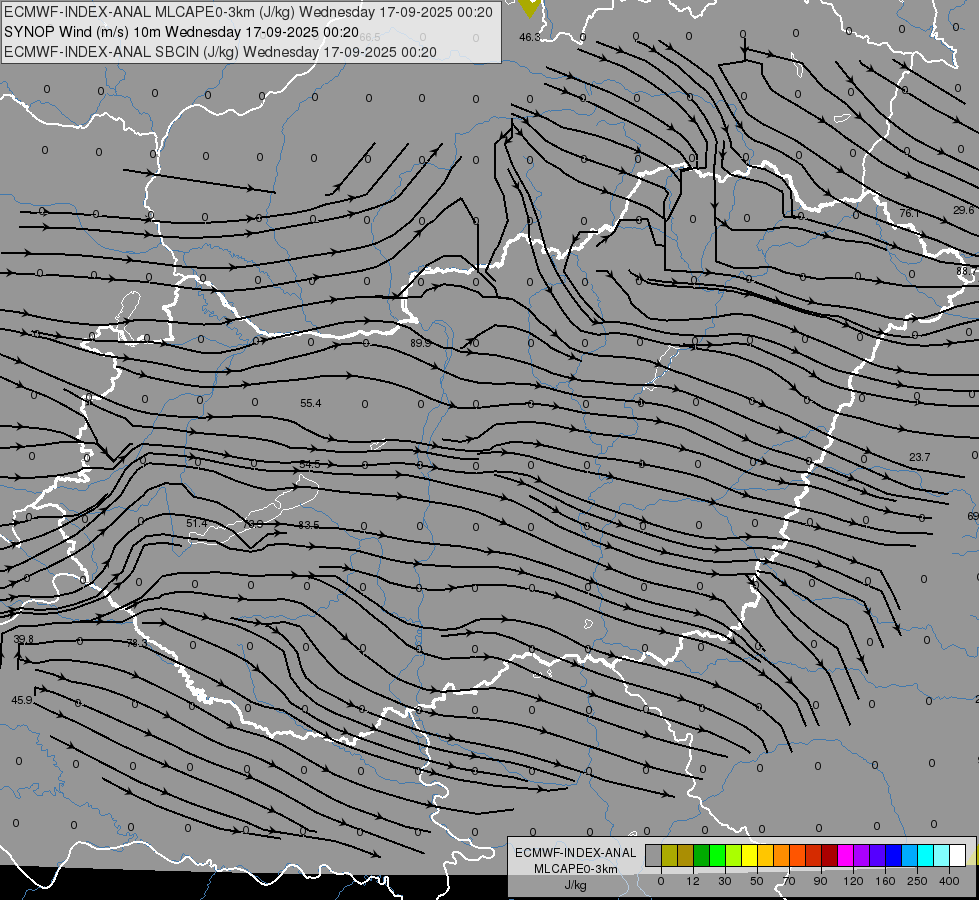Click the map value '83.5'
The width and height of the screenshot is (979, 900).
click(x=308, y=525)
